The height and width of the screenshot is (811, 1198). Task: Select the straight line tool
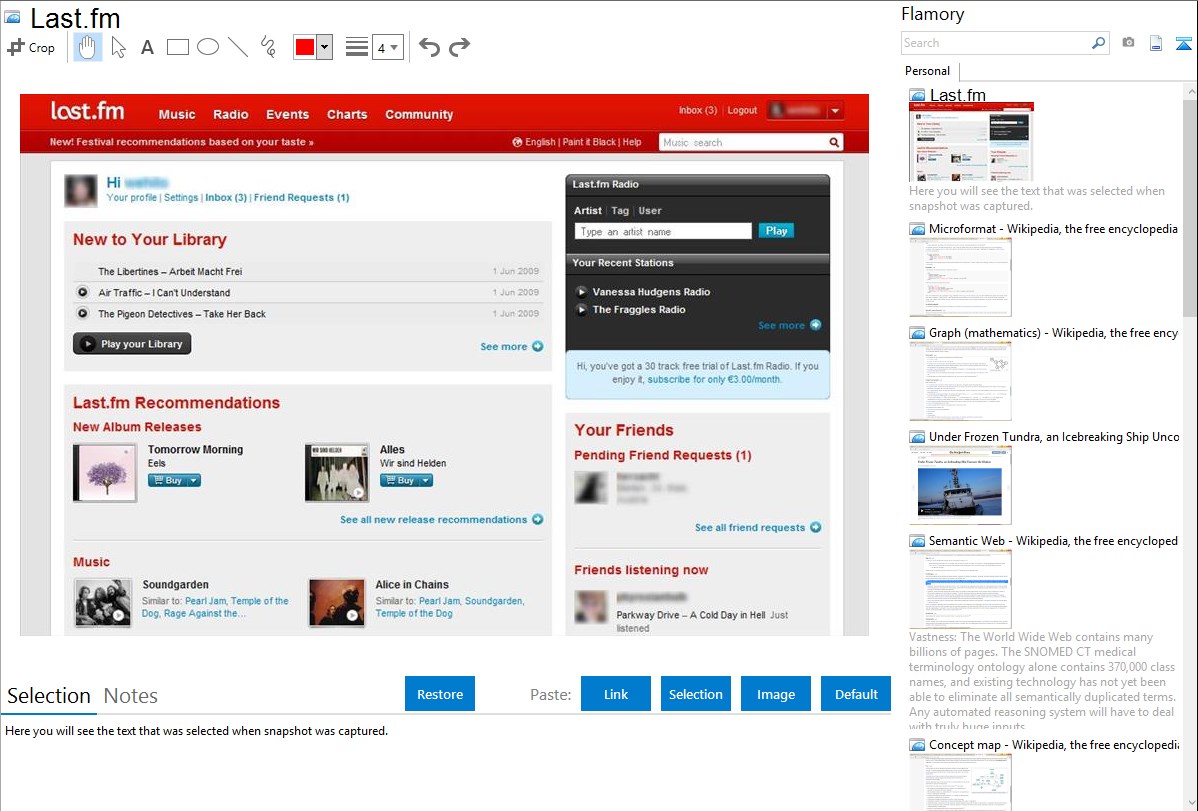tap(238, 47)
